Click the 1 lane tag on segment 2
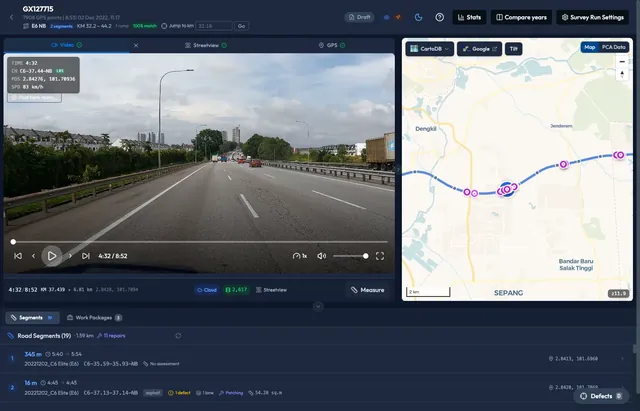The height and width of the screenshot is (411, 640). coord(204,393)
